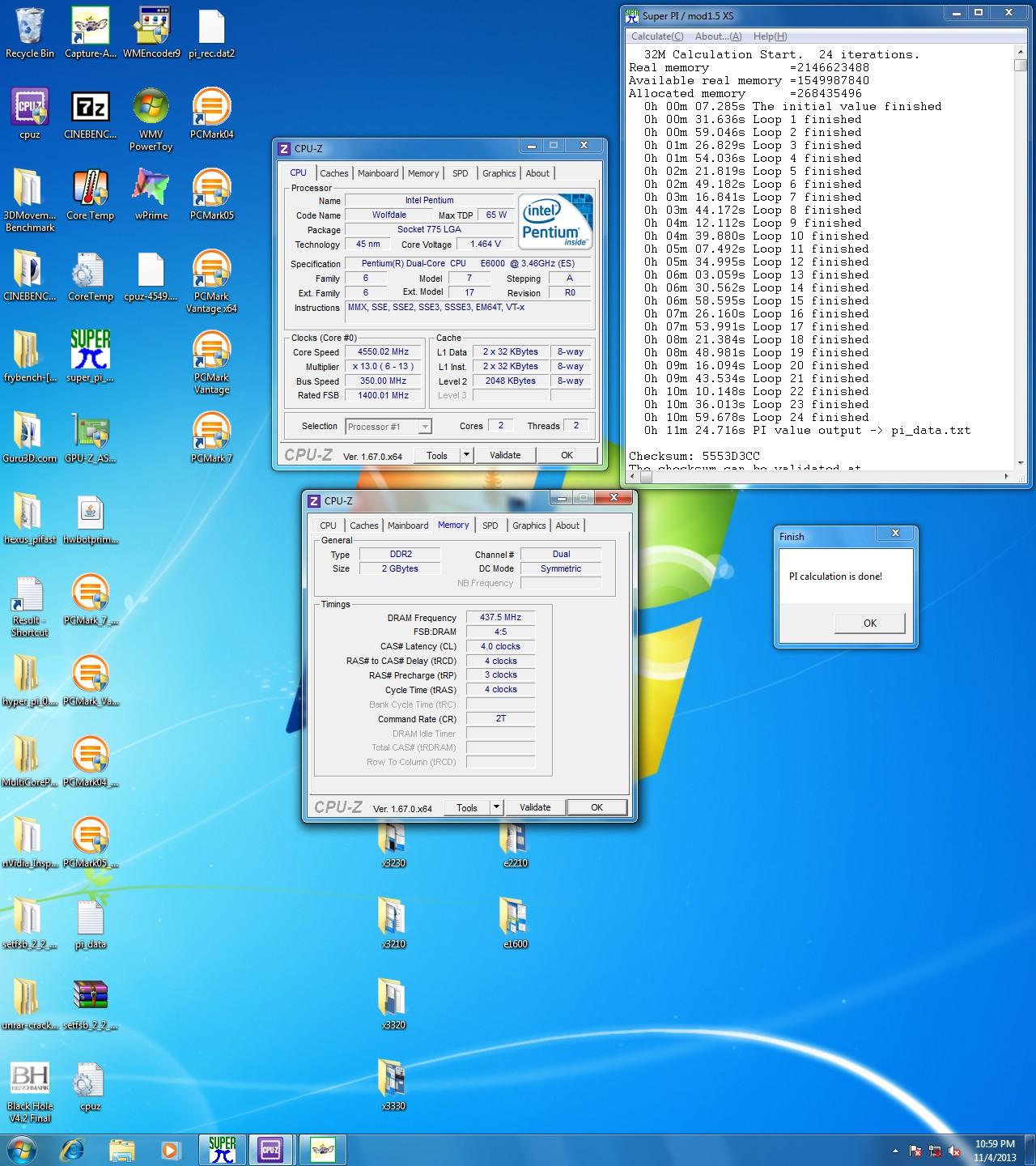
Task: Click the Checksum 5553D3CC line
Action: point(694,456)
